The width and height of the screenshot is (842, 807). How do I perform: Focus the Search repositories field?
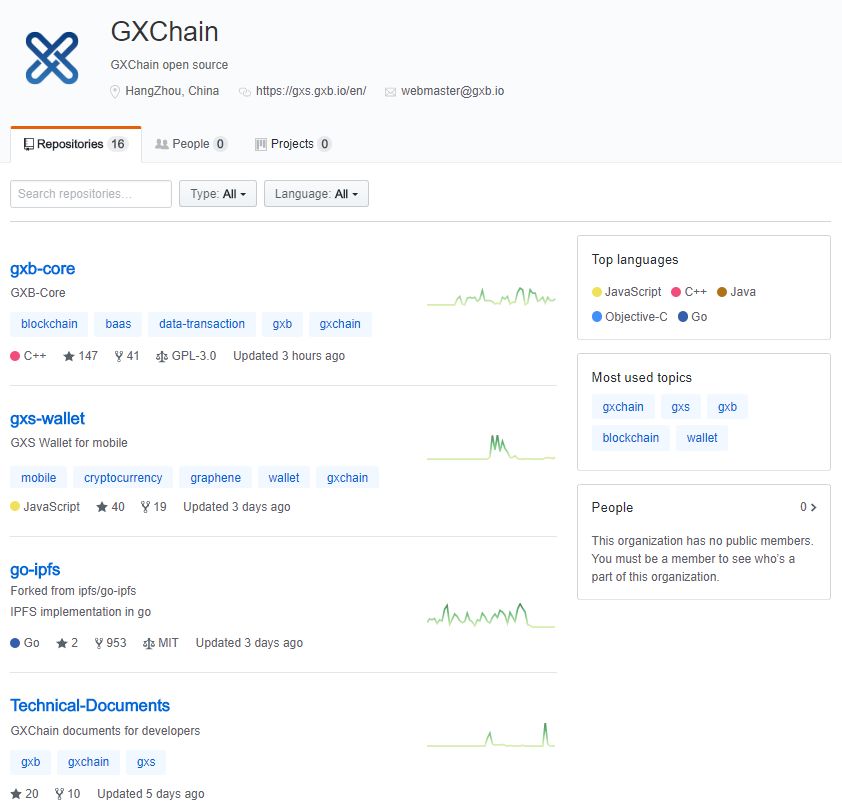click(91, 194)
